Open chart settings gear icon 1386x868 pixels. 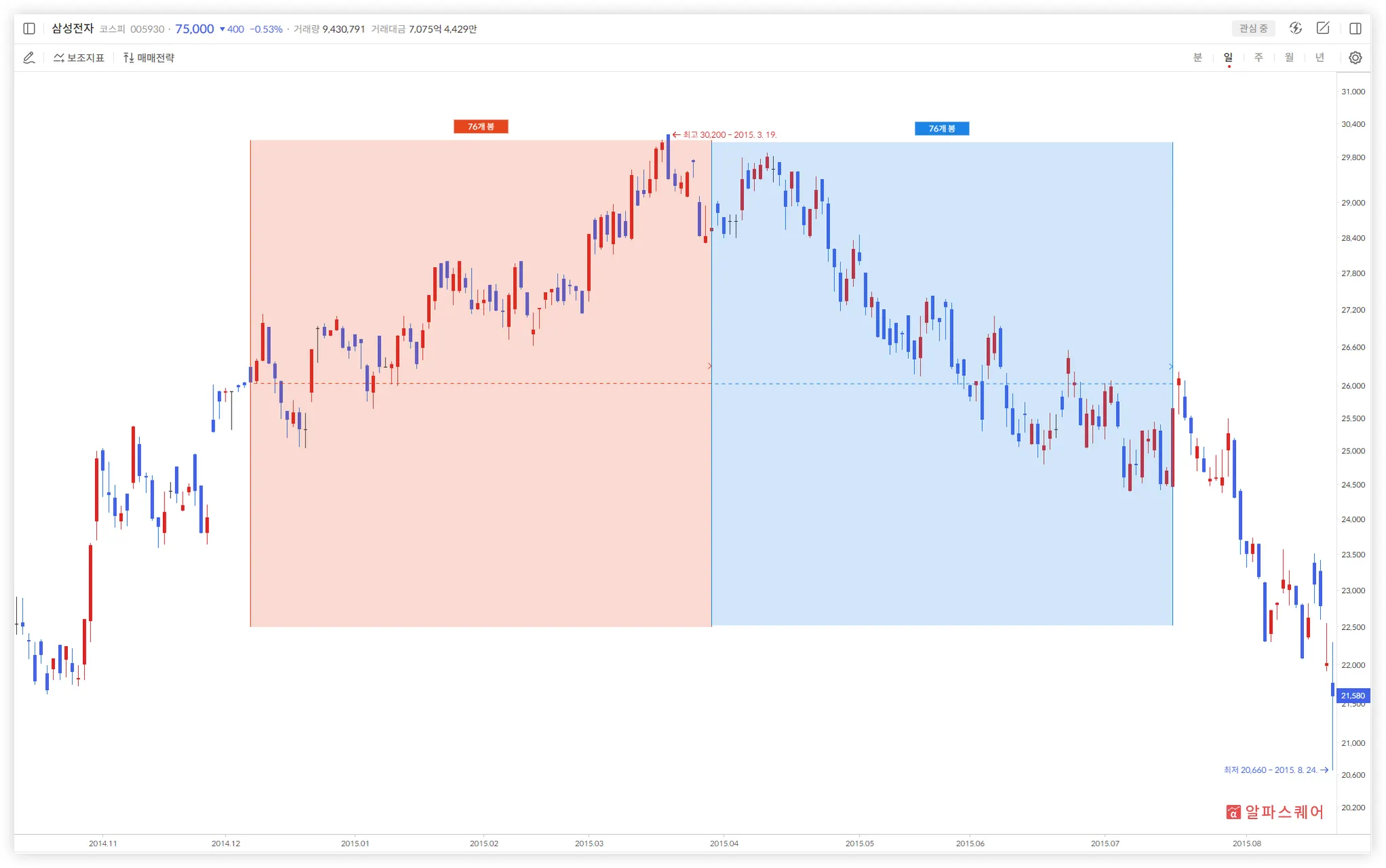(x=1355, y=58)
